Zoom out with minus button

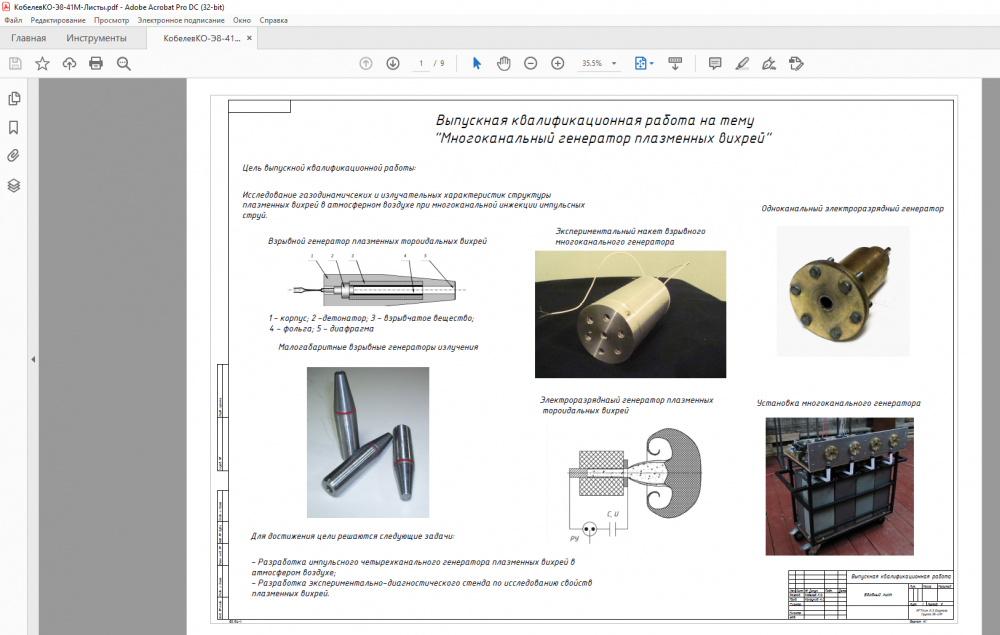click(x=531, y=63)
